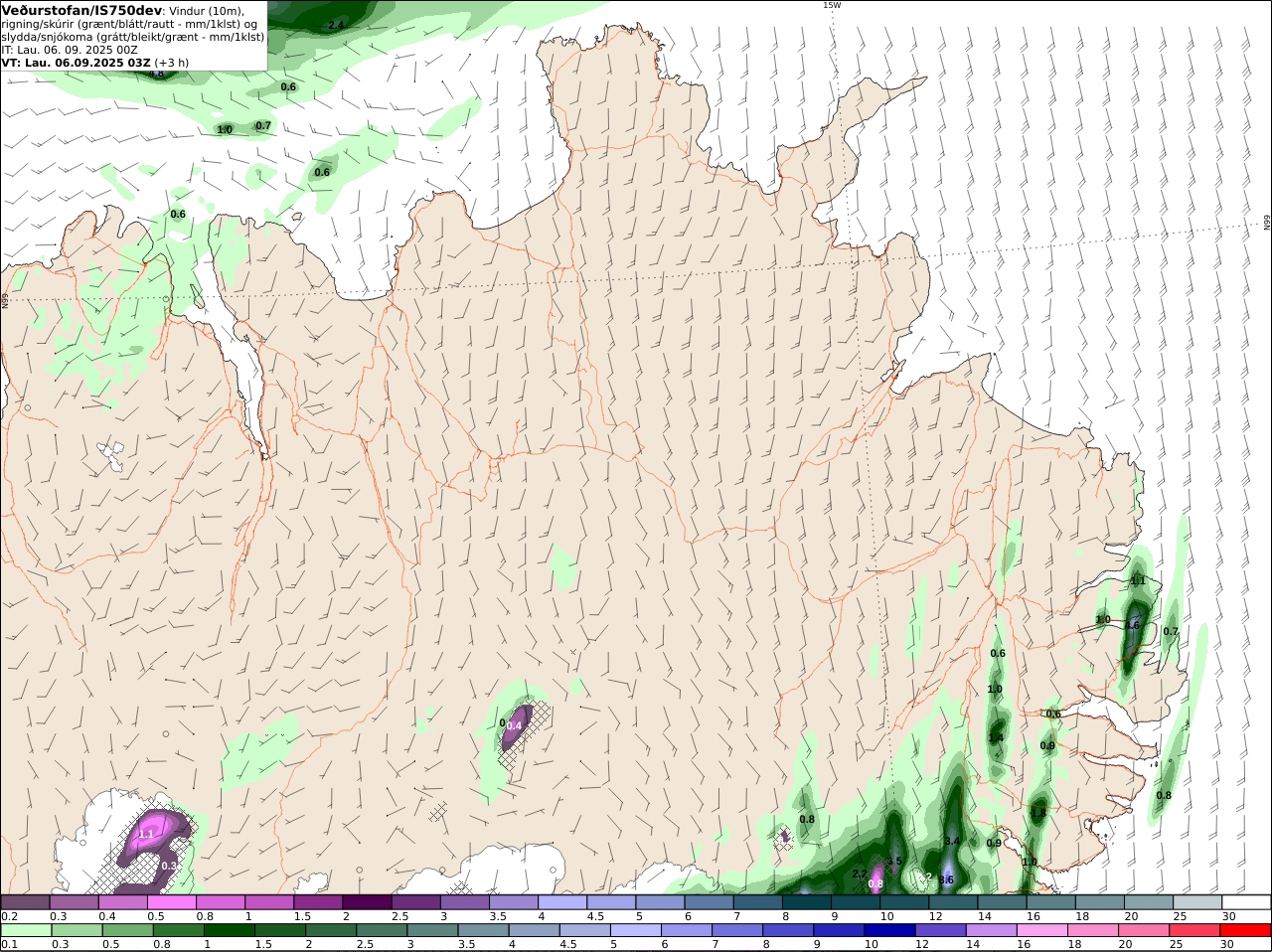
Task: Select the 15W longitude label
Action: point(832,5)
